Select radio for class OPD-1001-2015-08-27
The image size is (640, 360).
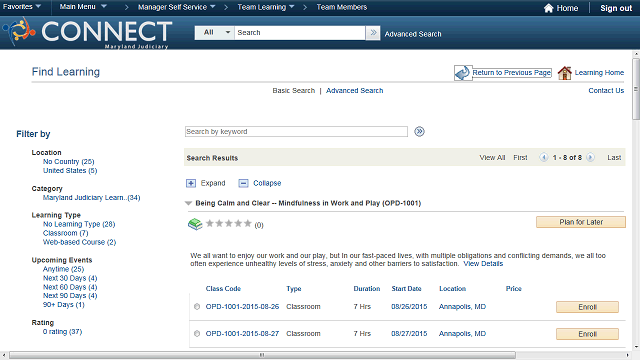[197, 333]
